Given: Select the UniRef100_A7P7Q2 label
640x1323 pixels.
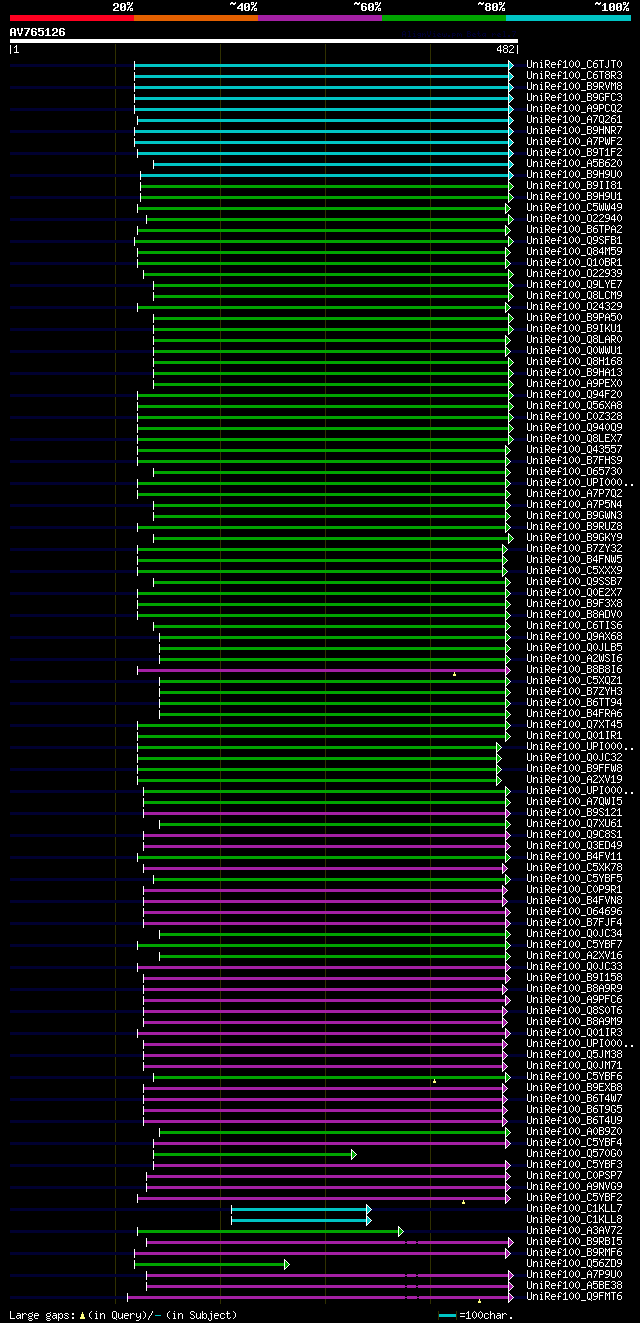Looking at the screenshot, I should pos(575,494).
